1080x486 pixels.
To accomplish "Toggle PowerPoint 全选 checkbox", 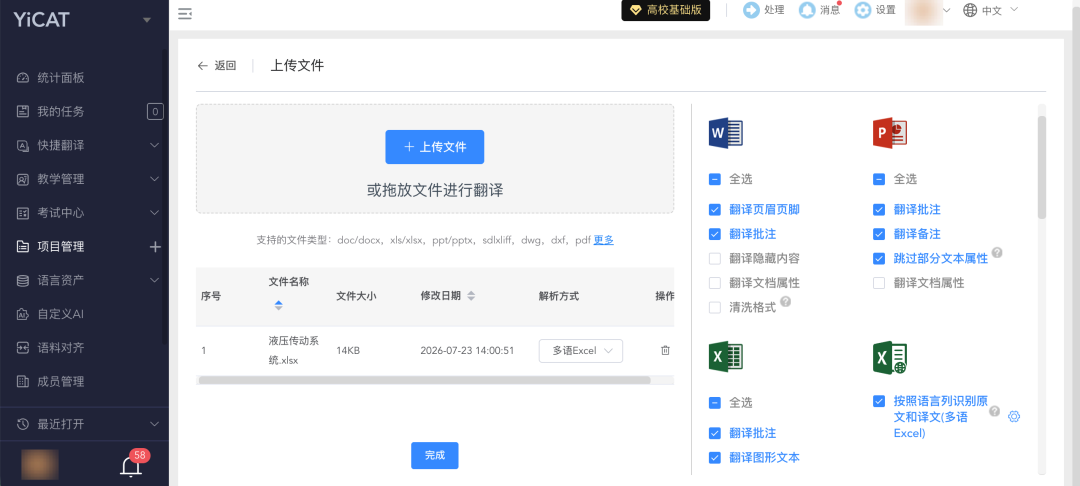I will (x=879, y=180).
